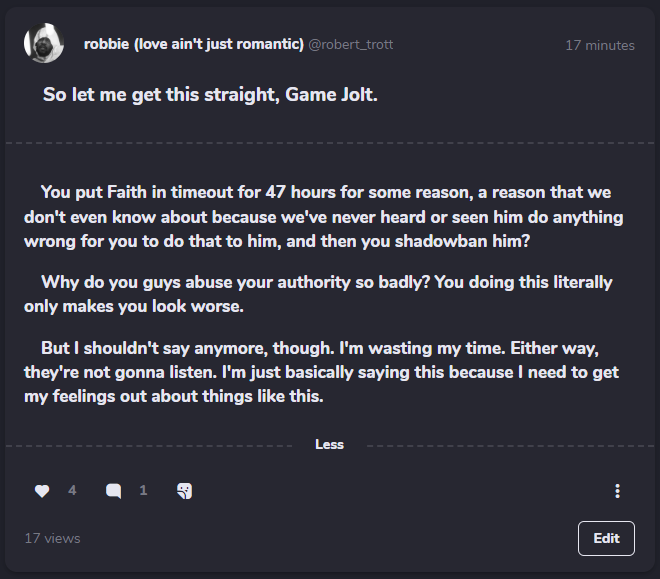Viewport: 660px width, 579px height.
Task: Collapse the post with the Less link
Action: (x=330, y=445)
